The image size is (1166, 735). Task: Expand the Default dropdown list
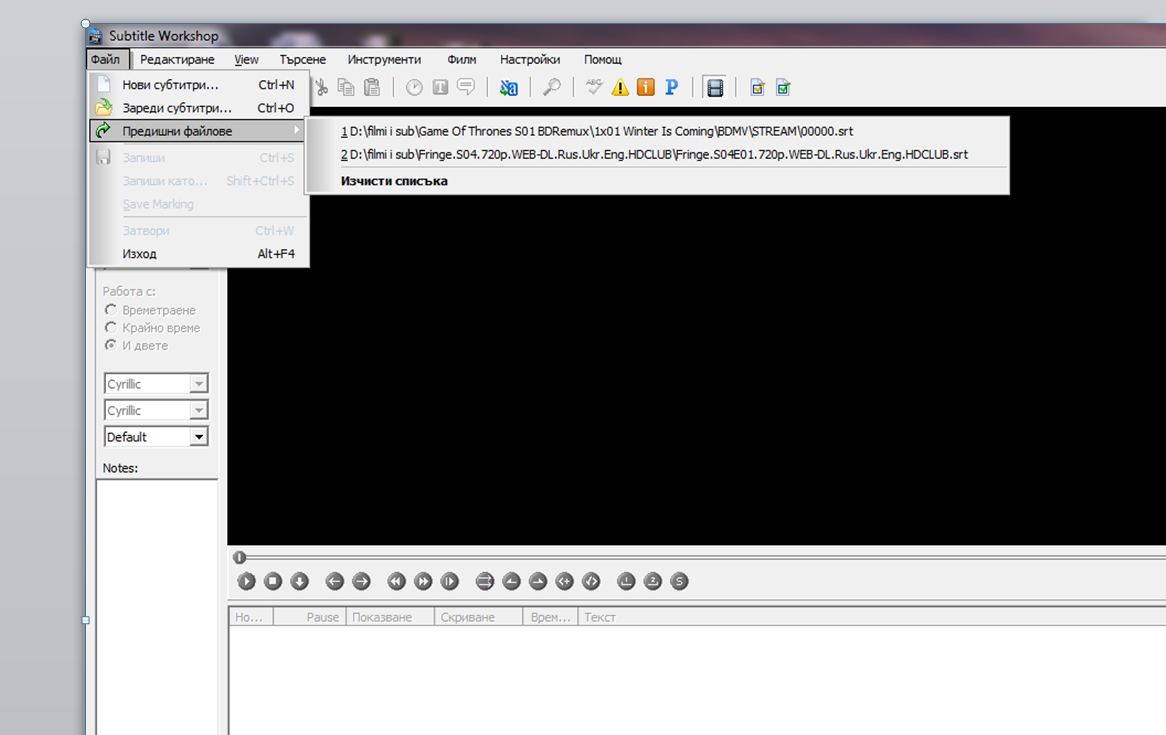(198, 437)
